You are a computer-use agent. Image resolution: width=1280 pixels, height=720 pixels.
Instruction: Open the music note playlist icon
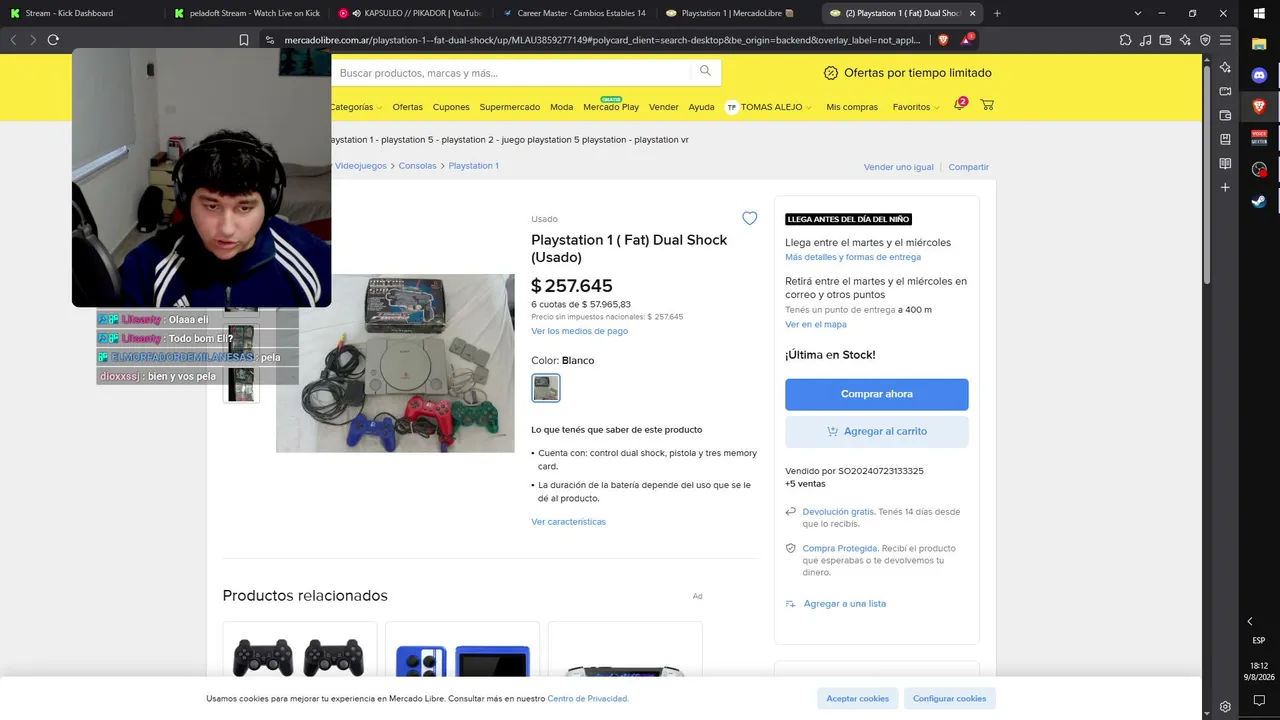click(1146, 40)
